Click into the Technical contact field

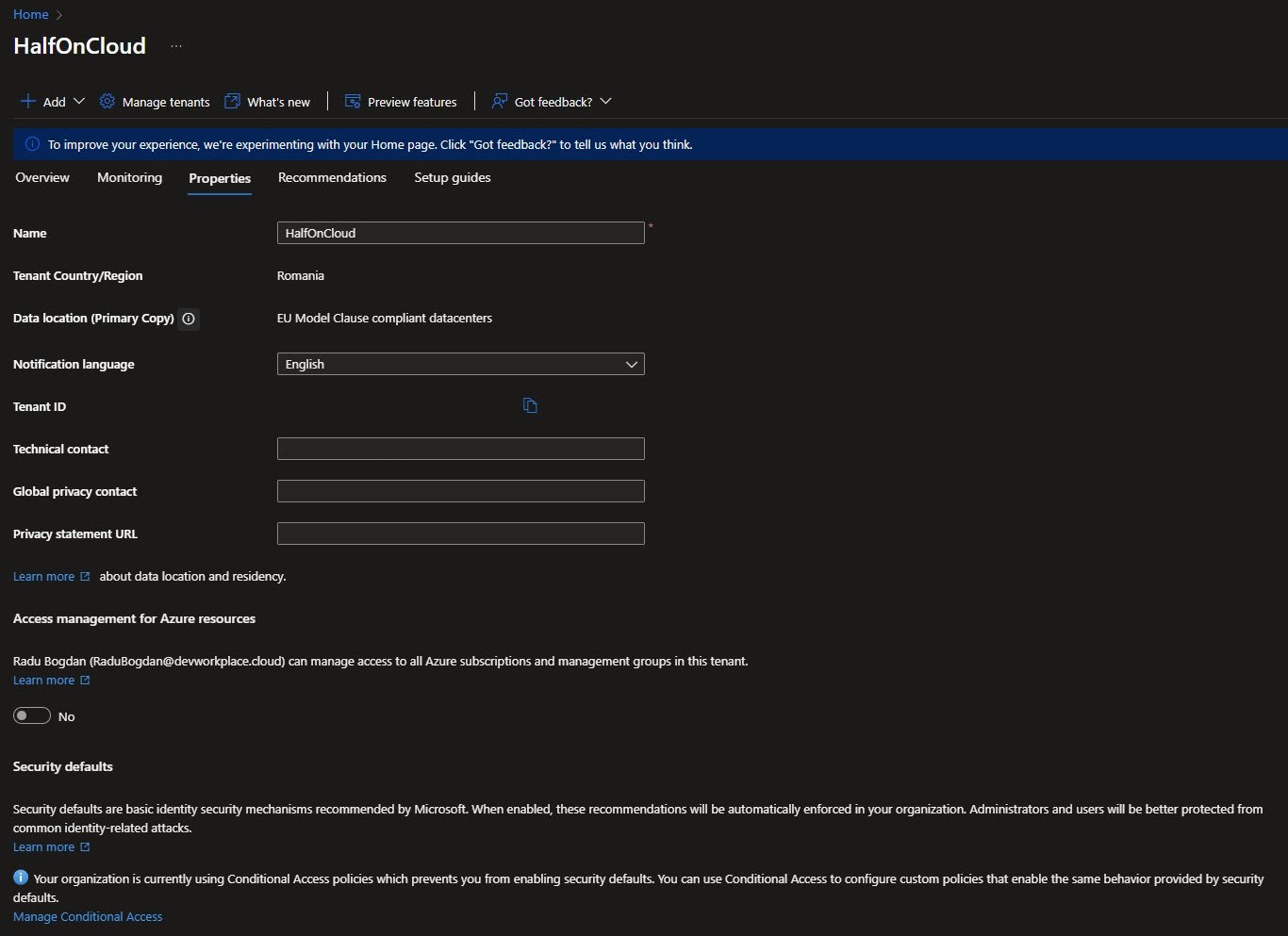tap(460, 449)
